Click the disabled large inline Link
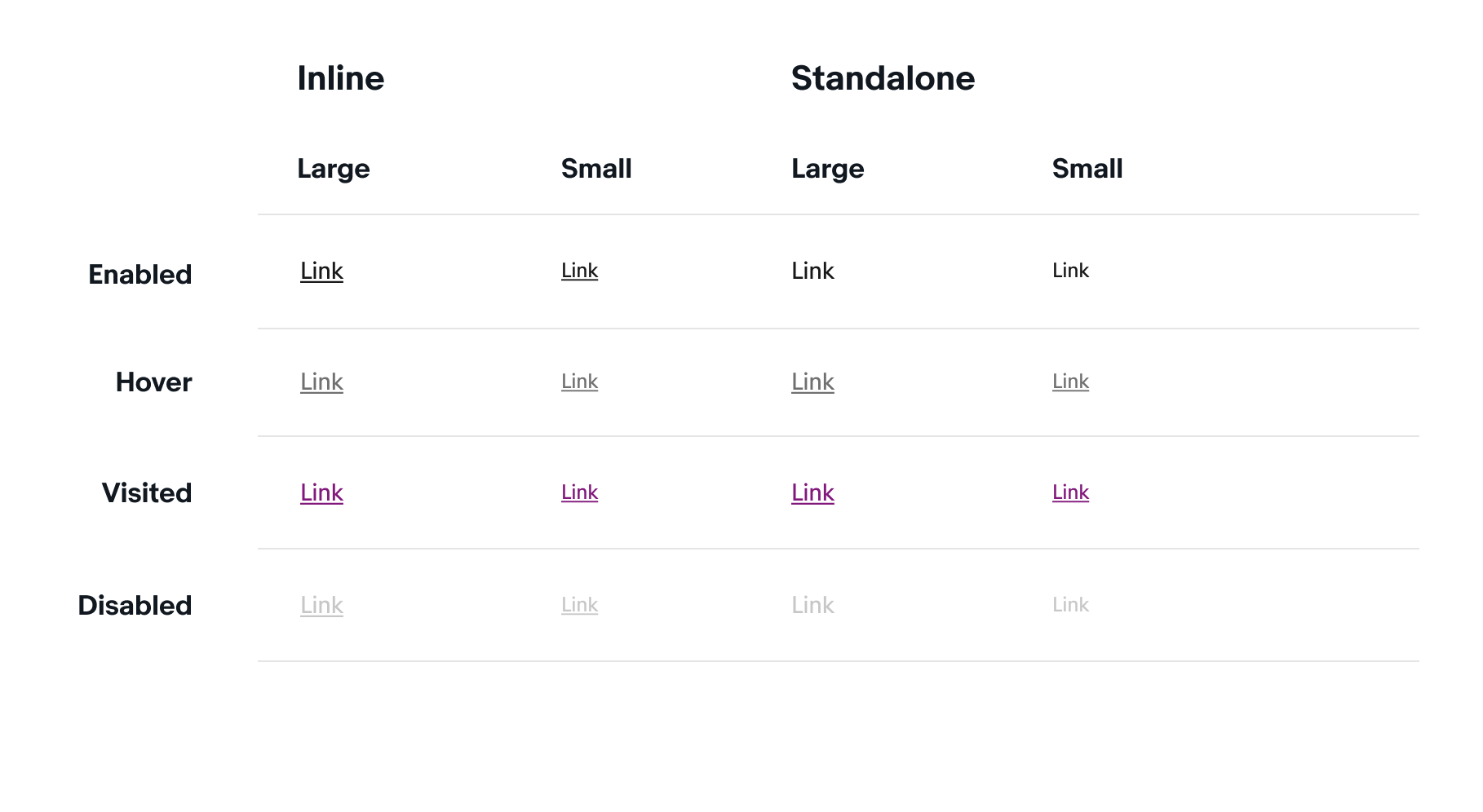Viewport: 1483px width, 812px height. [x=321, y=605]
